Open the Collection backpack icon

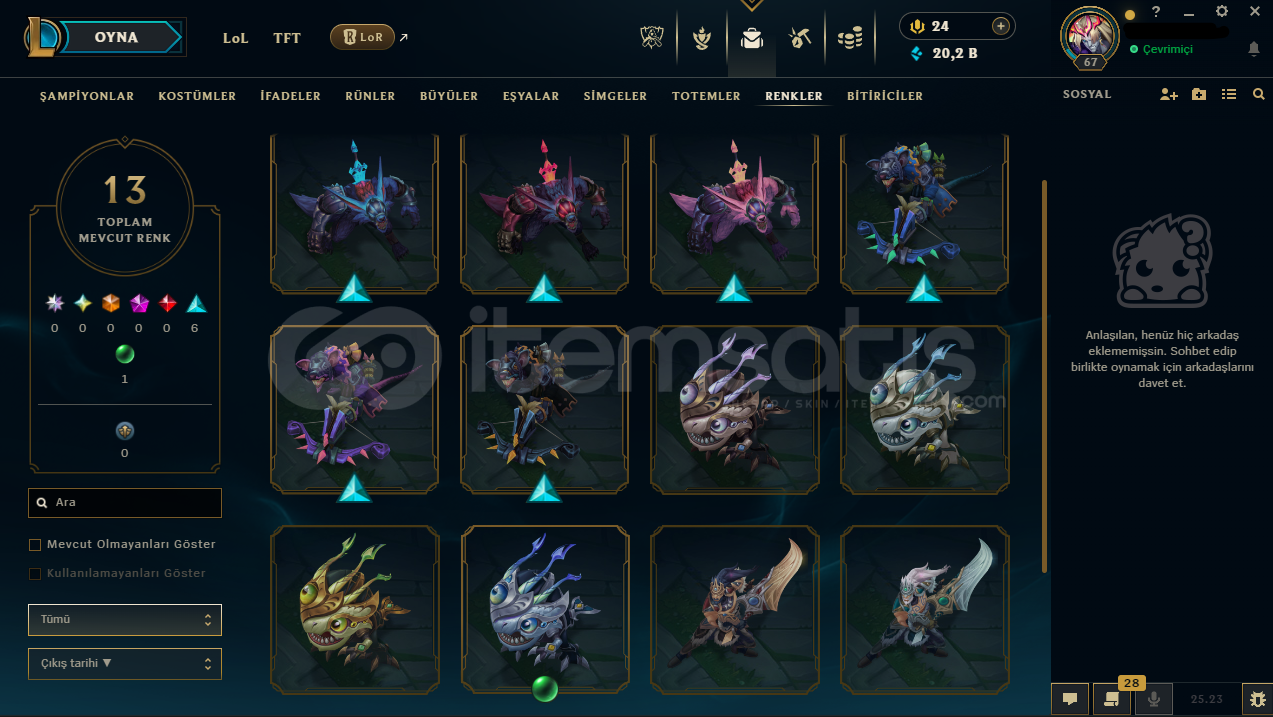coord(751,38)
